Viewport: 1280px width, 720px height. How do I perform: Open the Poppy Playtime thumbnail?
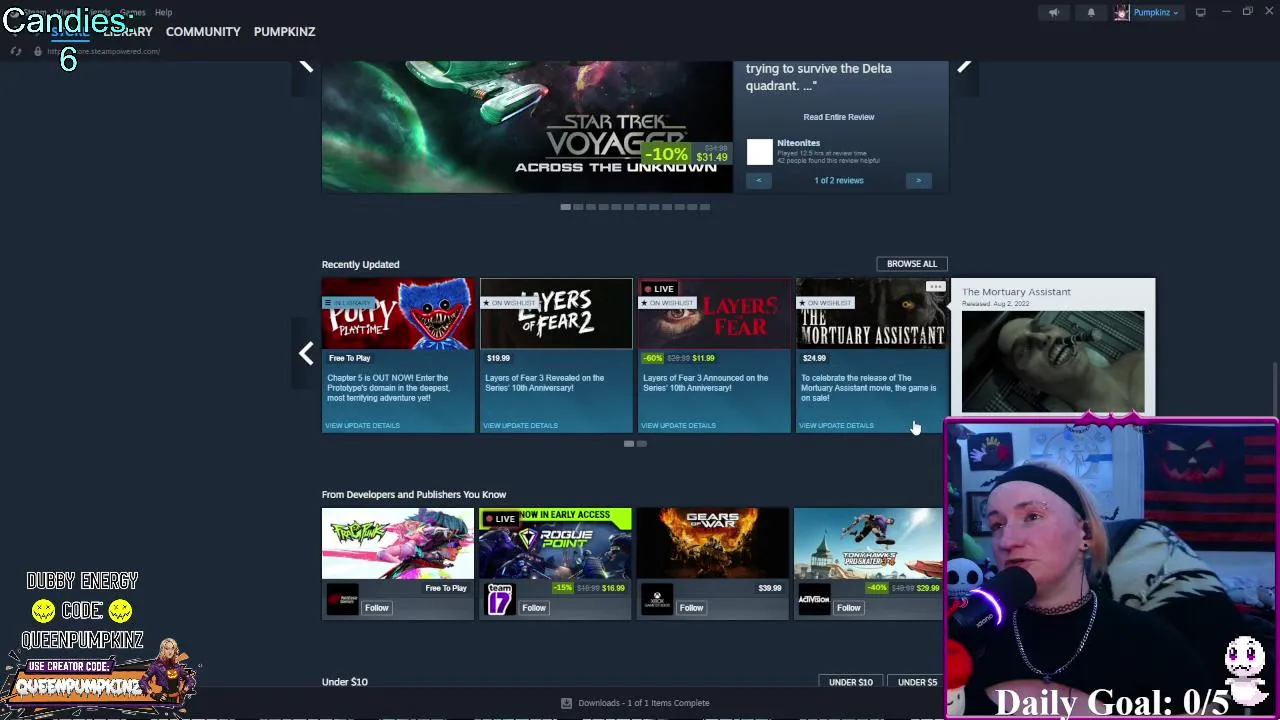pyautogui.click(x=398, y=314)
